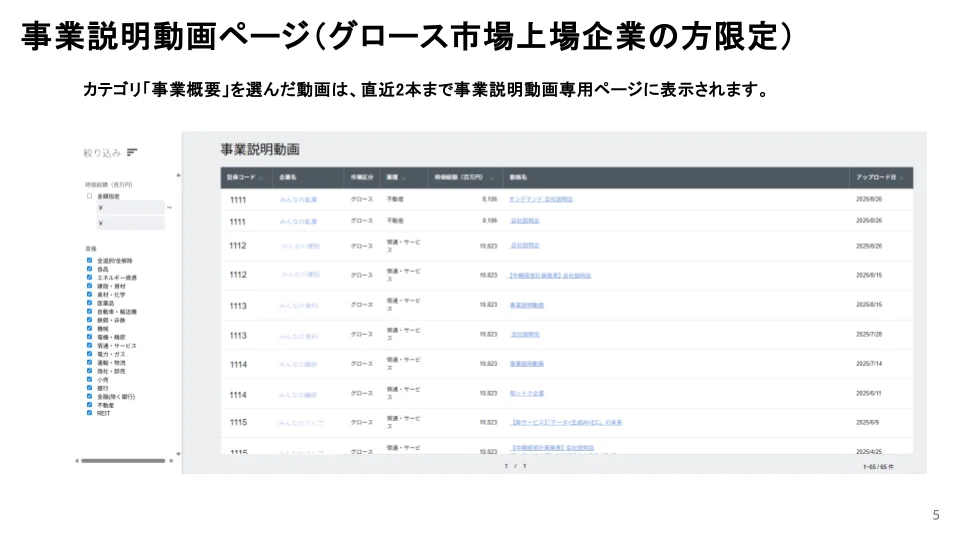Click filter panel scroll-up arrow
The image size is (960, 540).
(179, 176)
